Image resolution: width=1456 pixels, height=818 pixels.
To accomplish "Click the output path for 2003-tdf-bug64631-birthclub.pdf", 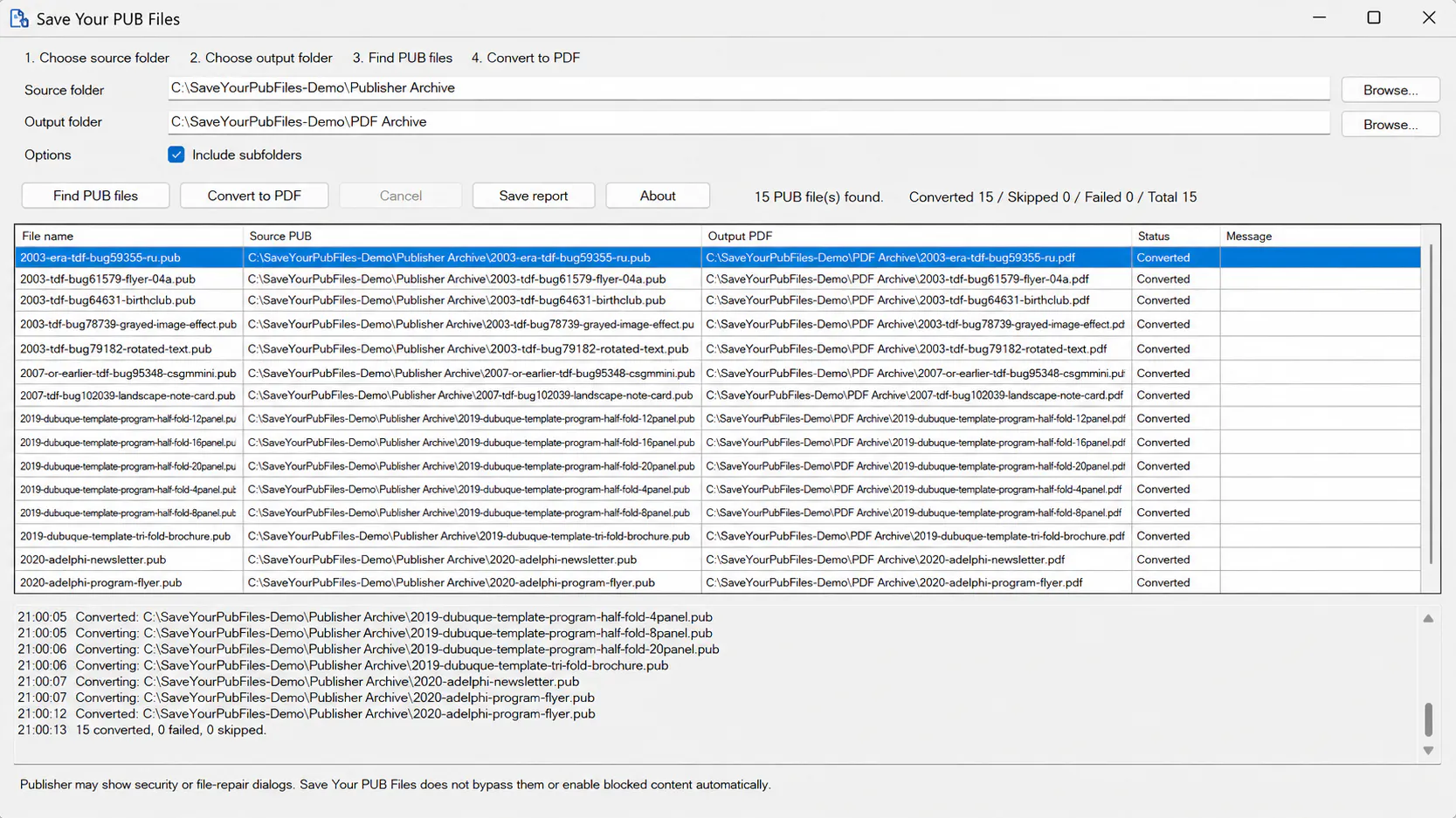I will pyautogui.click(x=897, y=299).
